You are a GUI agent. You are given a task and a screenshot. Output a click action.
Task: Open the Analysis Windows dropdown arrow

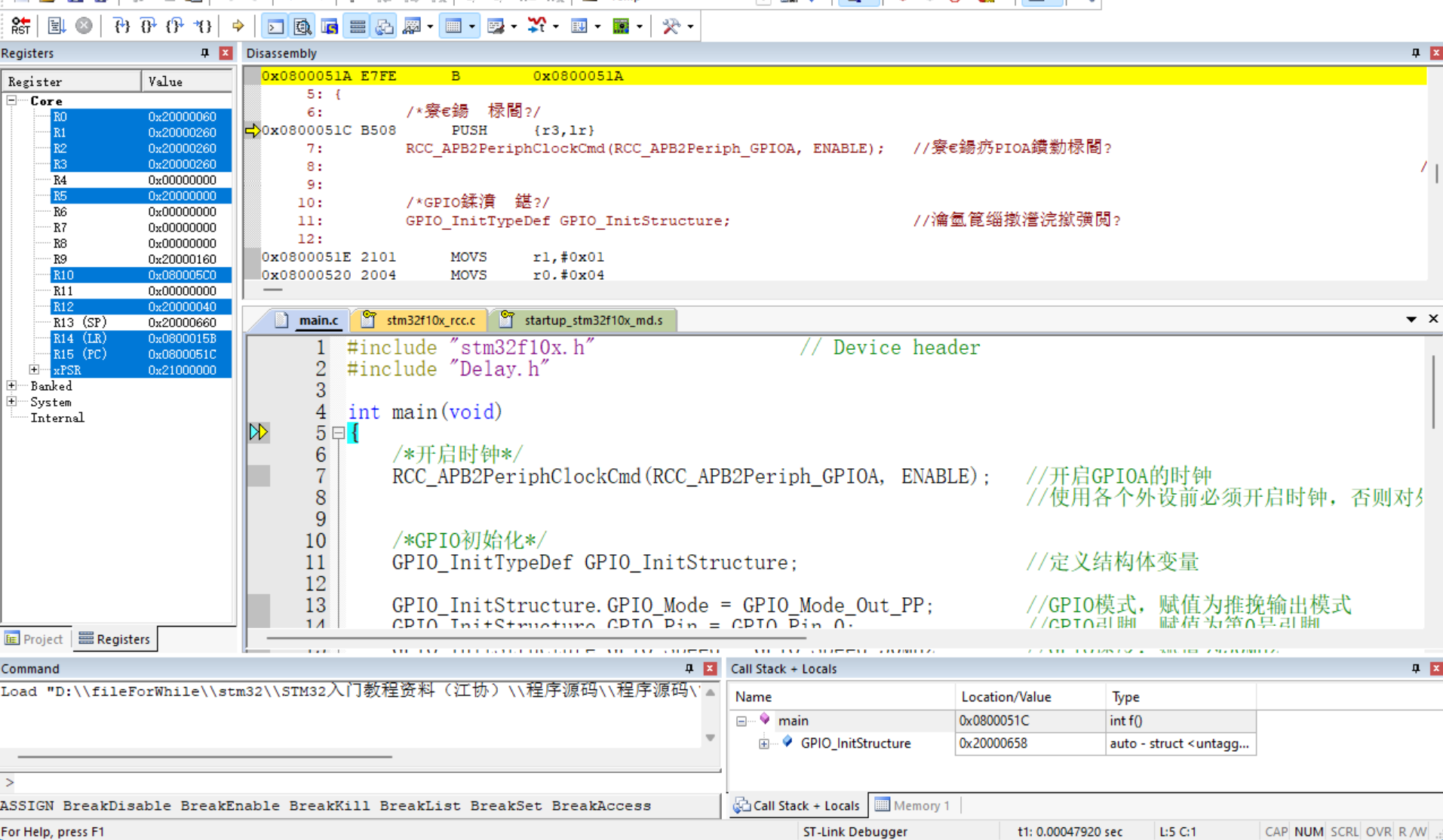pos(556,26)
